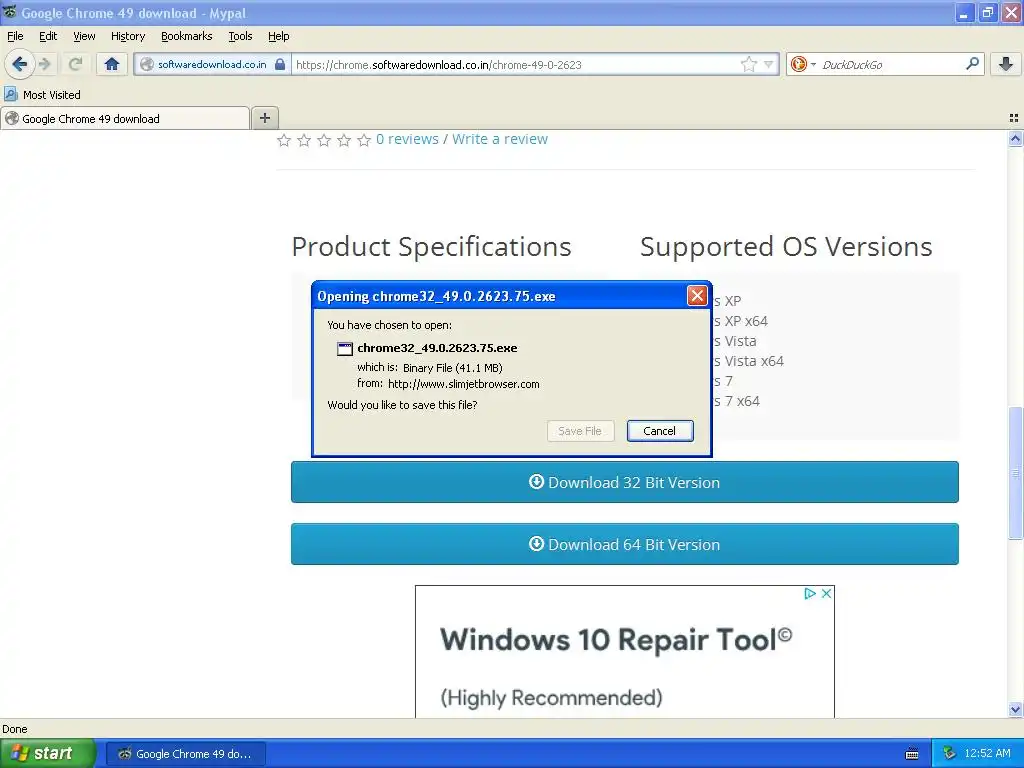Open the Edit menu
Screen dimensions: 1024x768
(x=48, y=36)
